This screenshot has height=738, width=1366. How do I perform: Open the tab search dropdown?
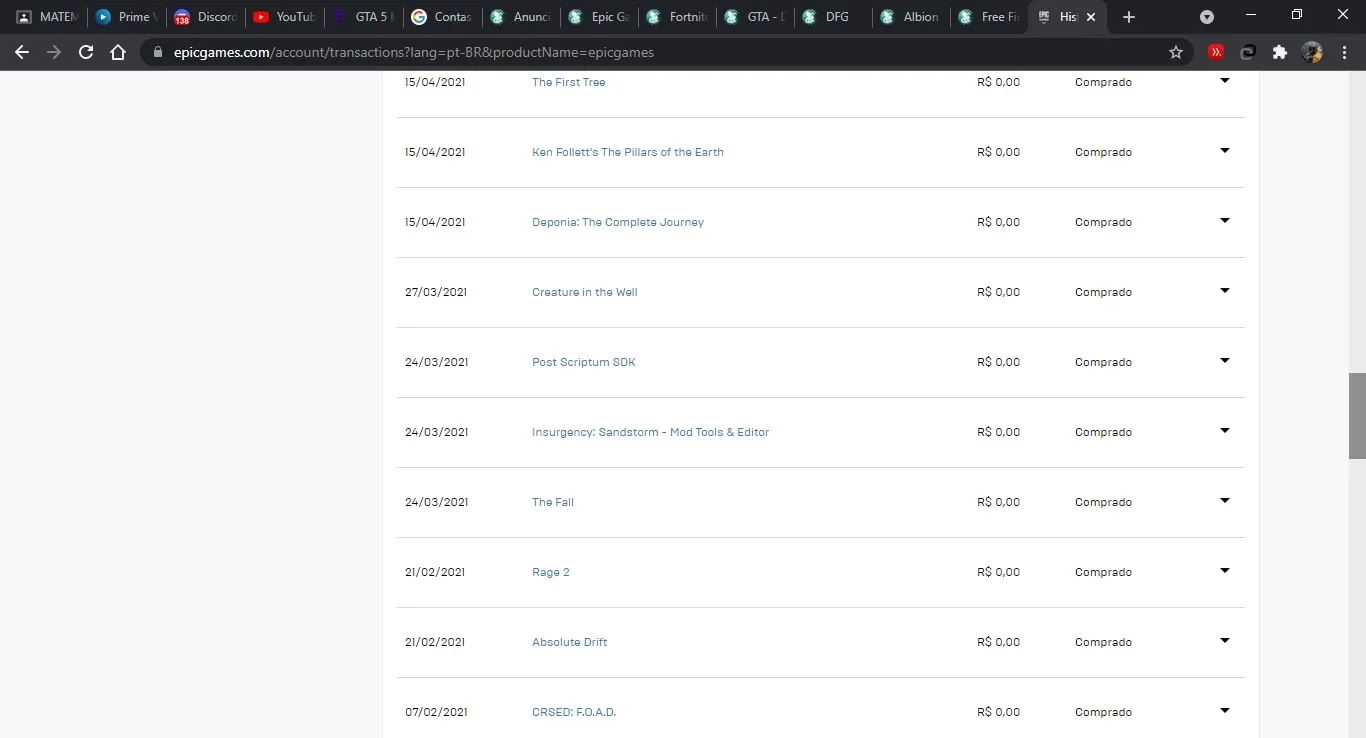click(1207, 17)
